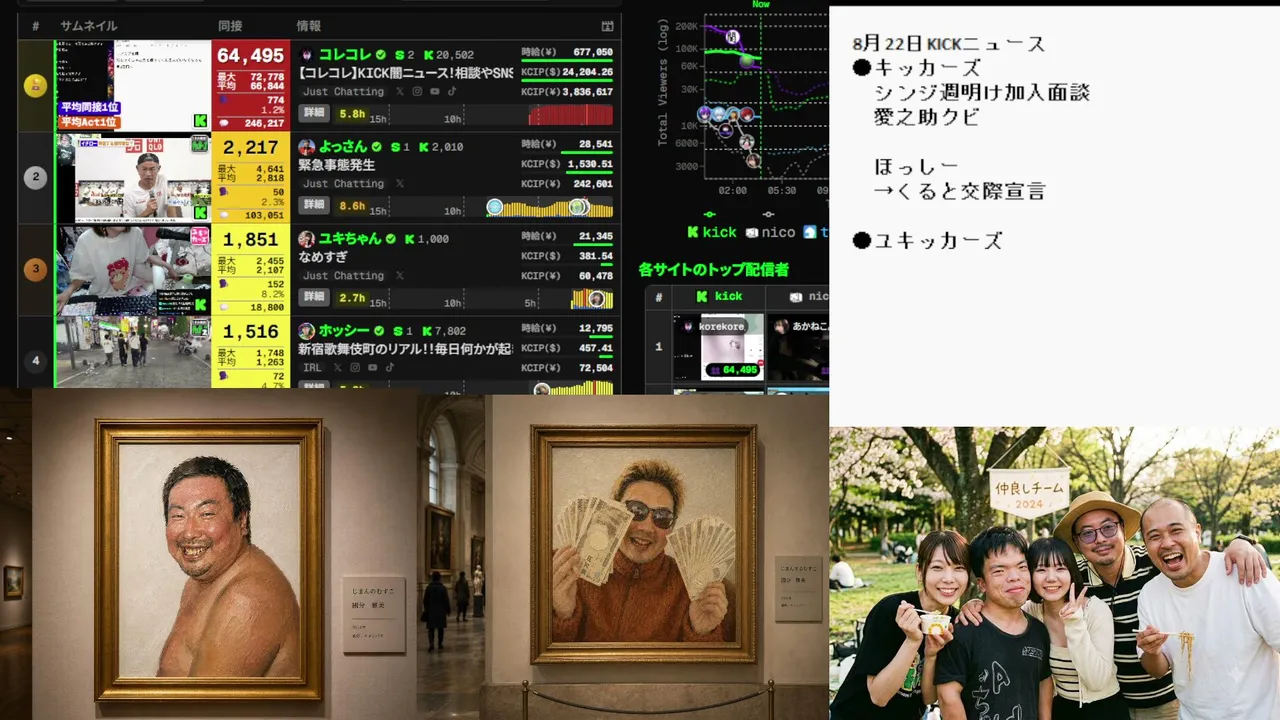Open ホッシー's TikTok icon
The height and width of the screenshot is (720, 1280).
[x=389, y=368]
